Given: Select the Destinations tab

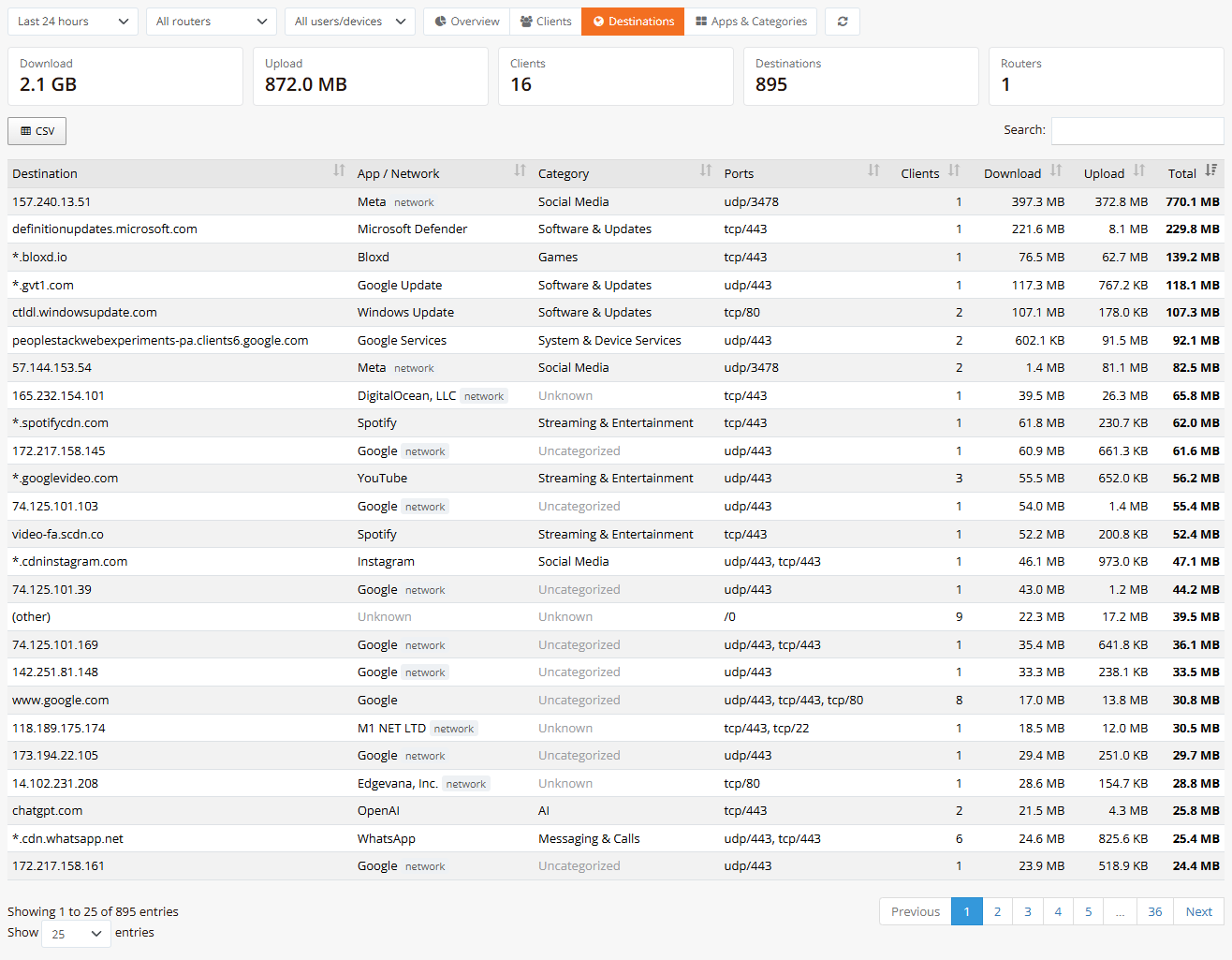Looking at the screenshot, I should (633, 22).
